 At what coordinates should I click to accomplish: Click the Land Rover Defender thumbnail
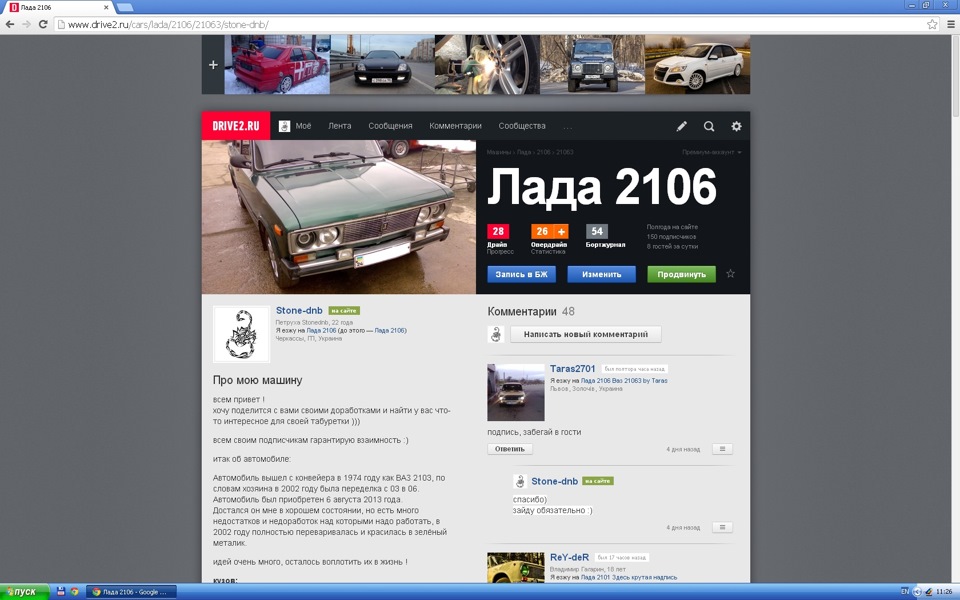click(x=593, y=65)
